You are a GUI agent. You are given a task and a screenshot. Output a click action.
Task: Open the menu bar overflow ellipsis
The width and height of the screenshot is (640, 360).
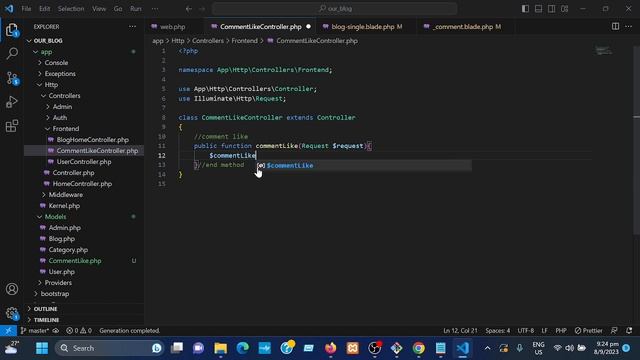155,9
